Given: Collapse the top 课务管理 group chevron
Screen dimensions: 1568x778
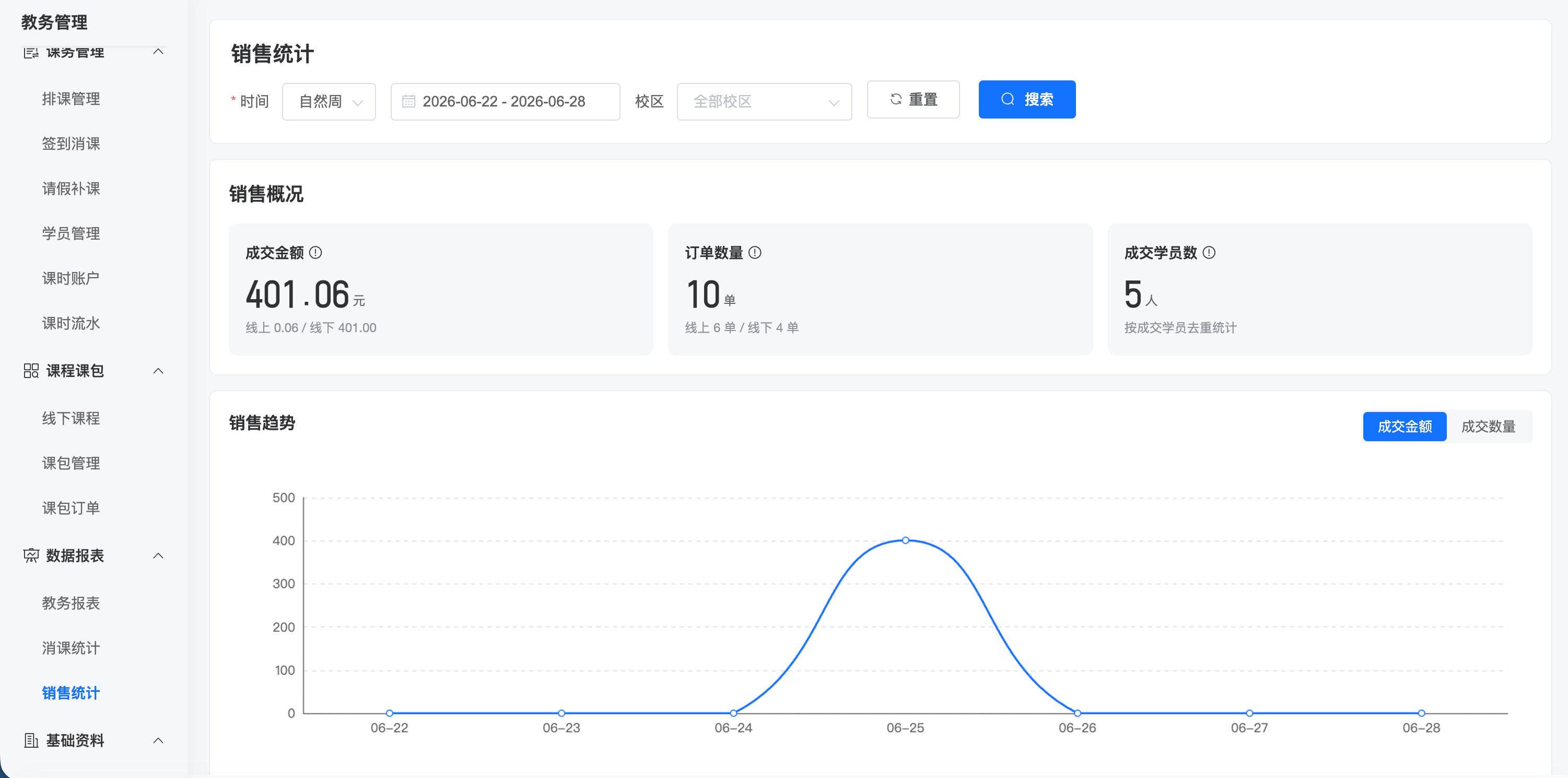Looking at the screenshot, I should [x=158, y=52].
